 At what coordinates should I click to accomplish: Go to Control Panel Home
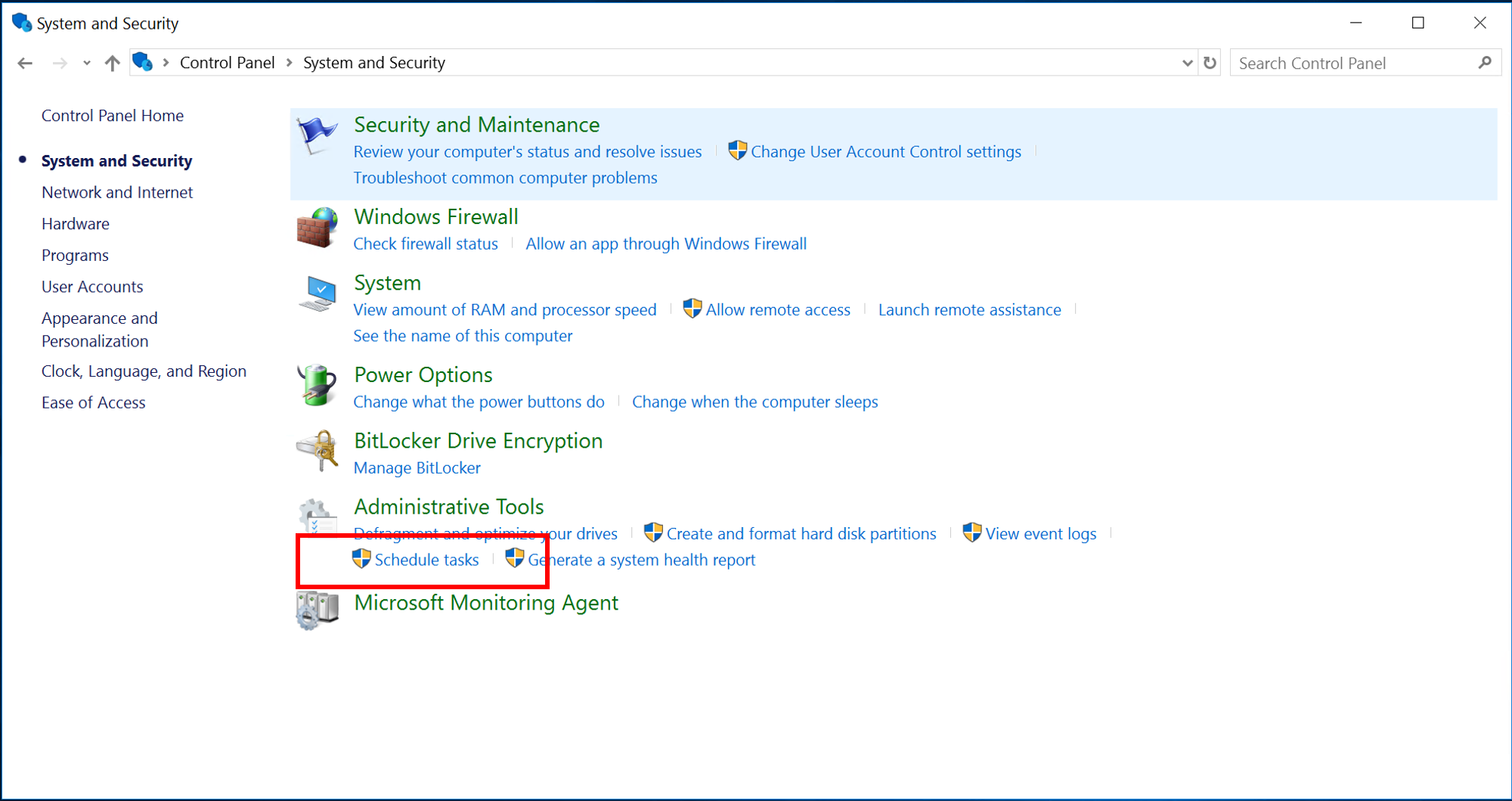click(113, 116)
